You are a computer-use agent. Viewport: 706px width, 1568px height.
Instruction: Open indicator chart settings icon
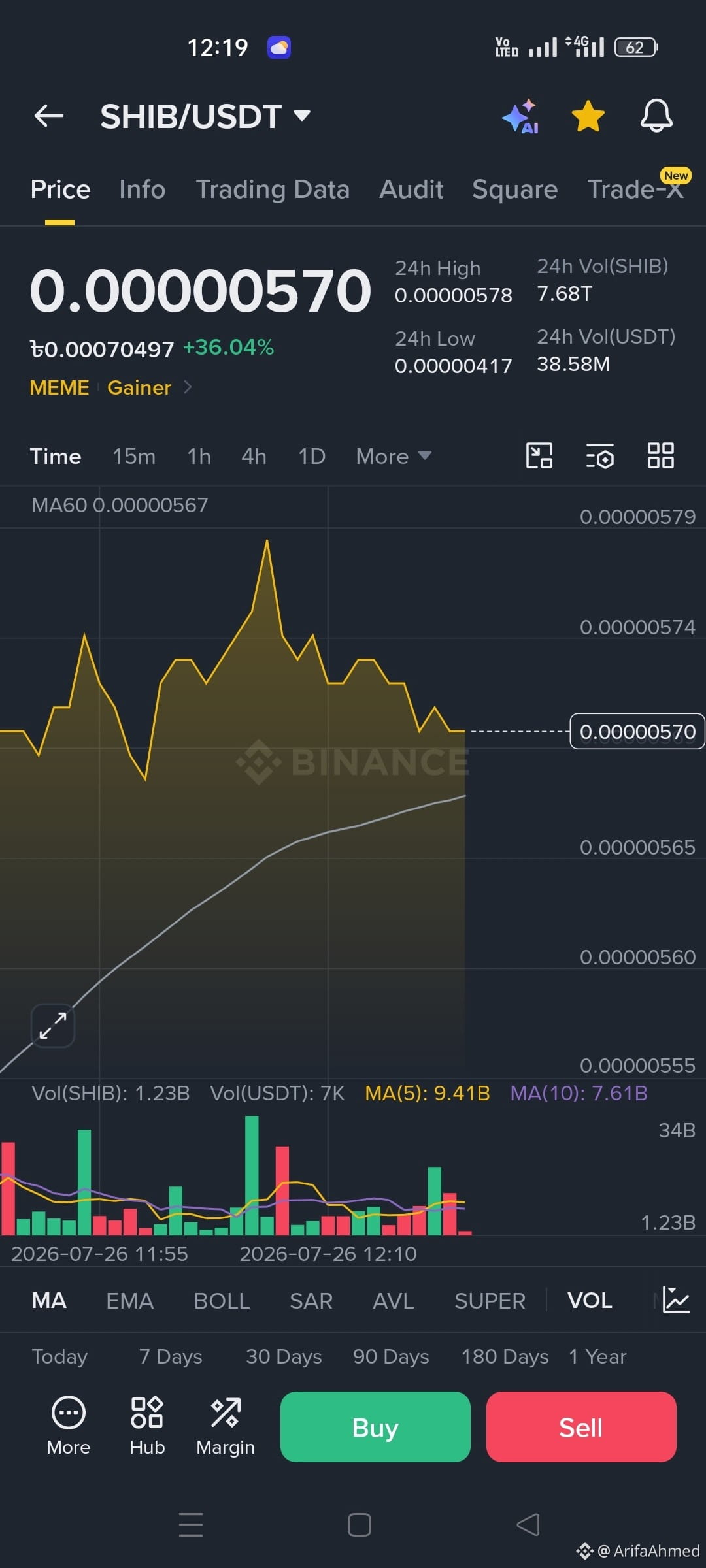(676, 1300)
